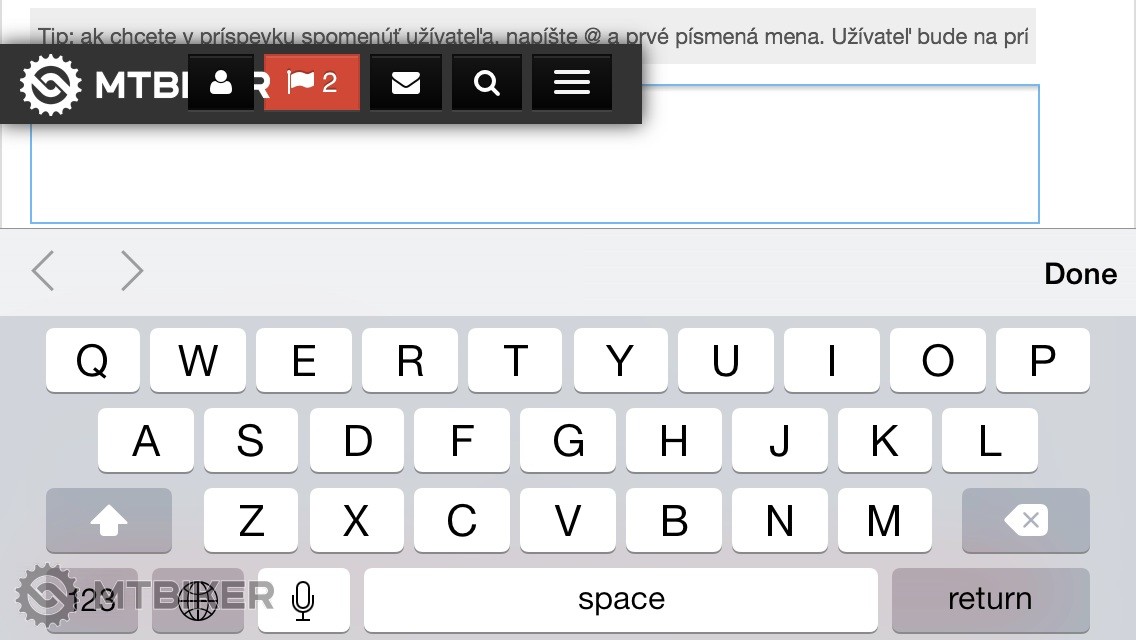1136x640 pixels.
Task: Click the magnifier search icon
Action: [487, 83]
